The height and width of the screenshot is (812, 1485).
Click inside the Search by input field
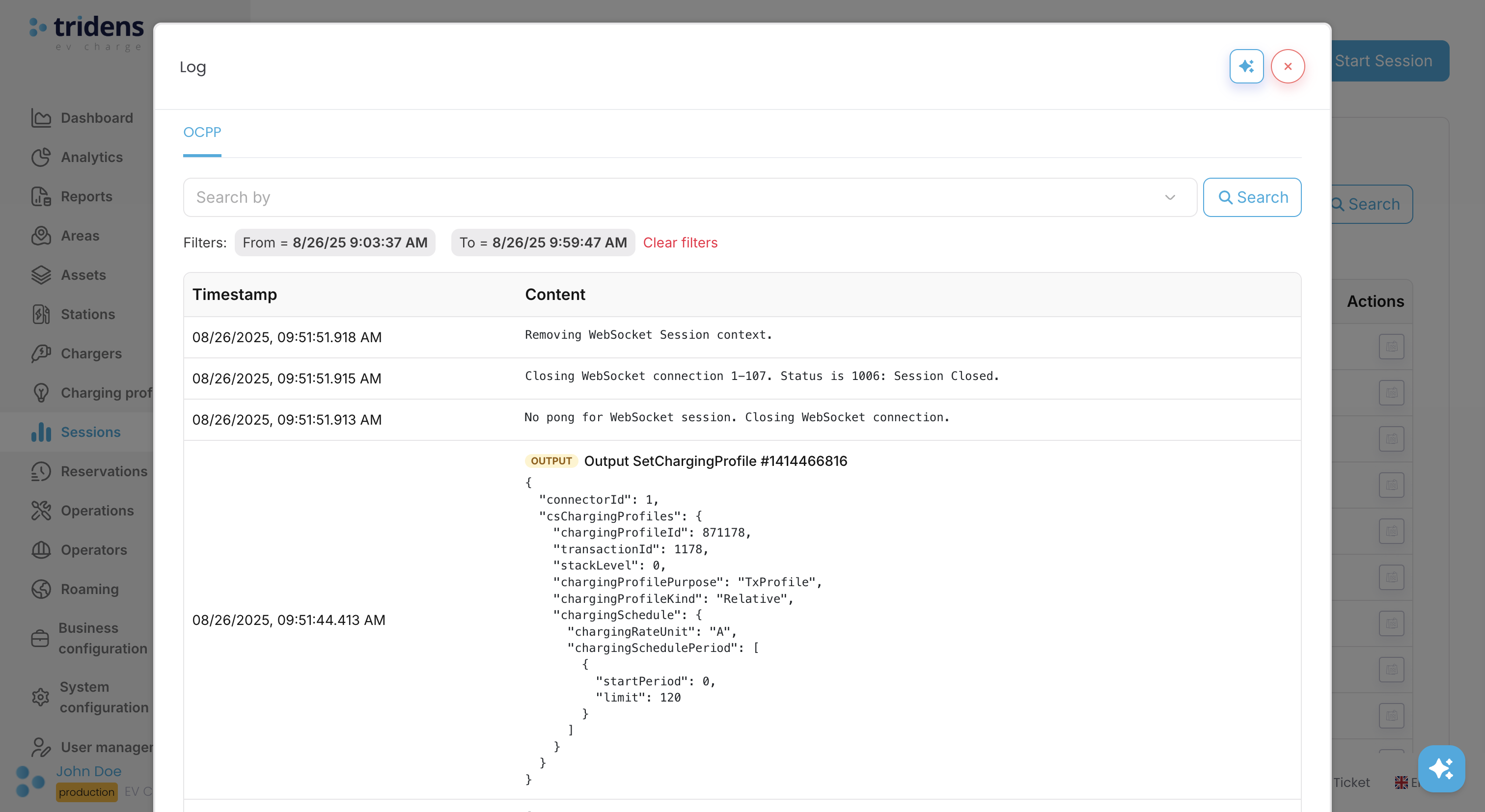click(x=519, y=197)
